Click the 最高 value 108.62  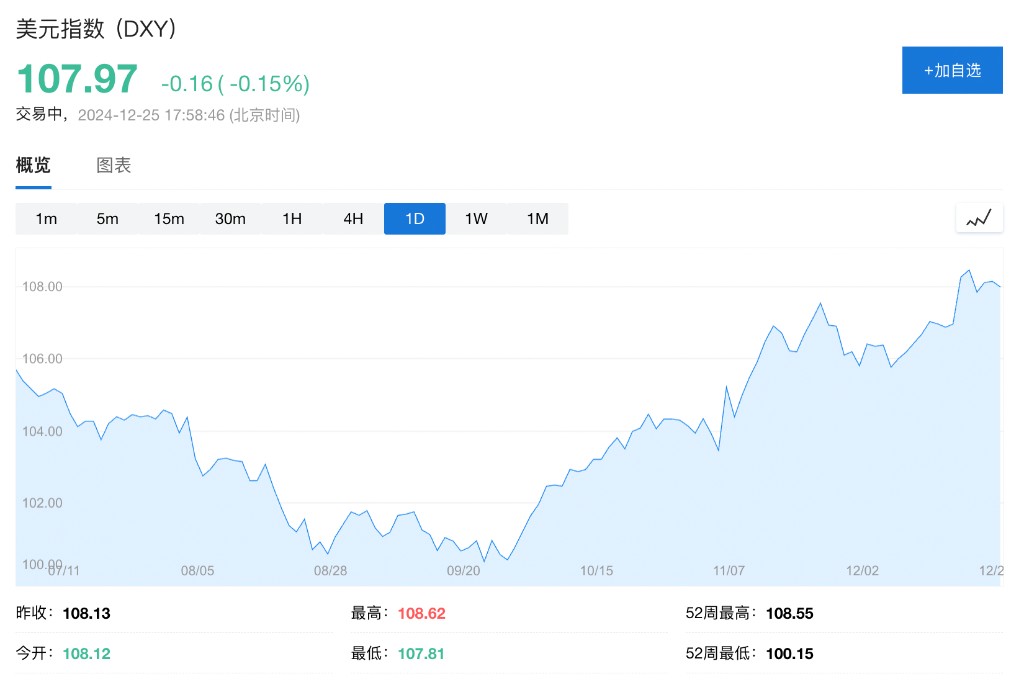(x=421, y=613)
